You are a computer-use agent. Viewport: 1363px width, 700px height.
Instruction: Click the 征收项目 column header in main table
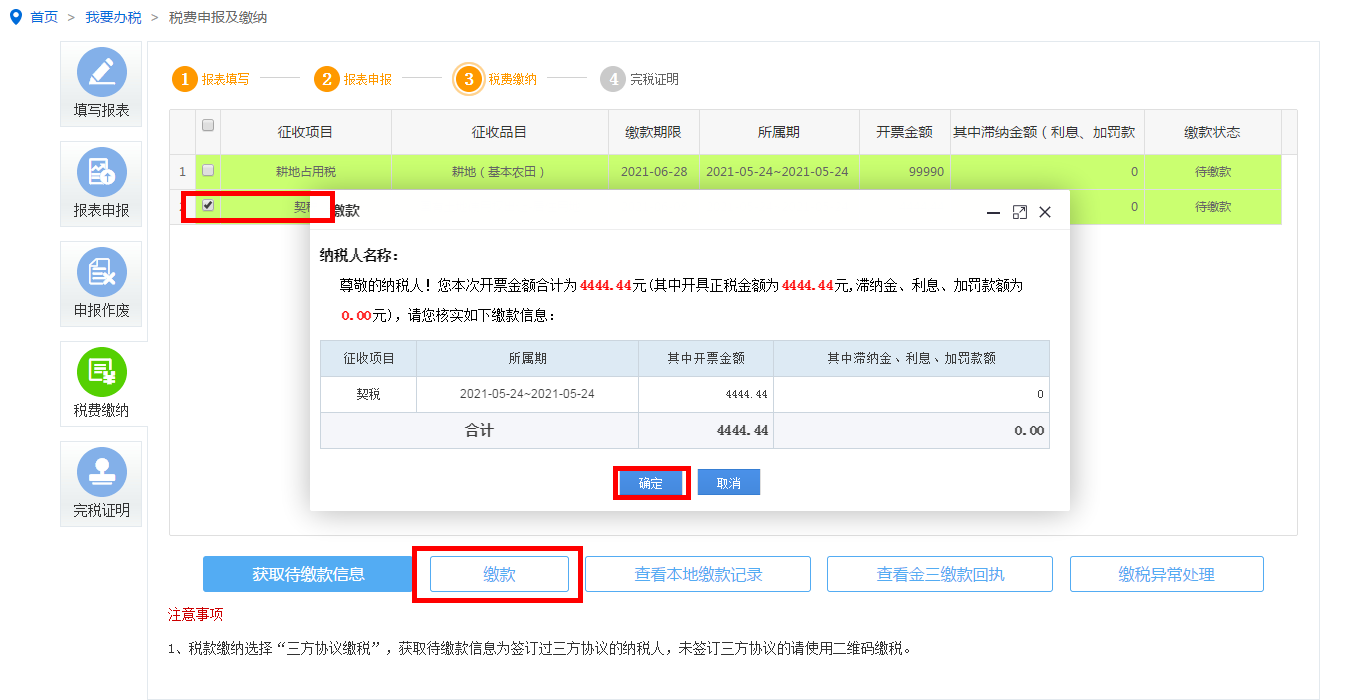305,132
